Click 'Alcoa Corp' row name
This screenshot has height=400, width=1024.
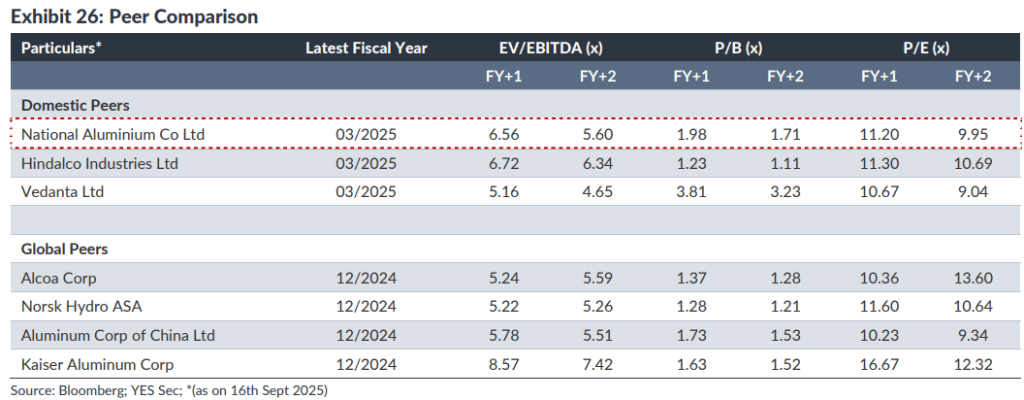point(59,278)
